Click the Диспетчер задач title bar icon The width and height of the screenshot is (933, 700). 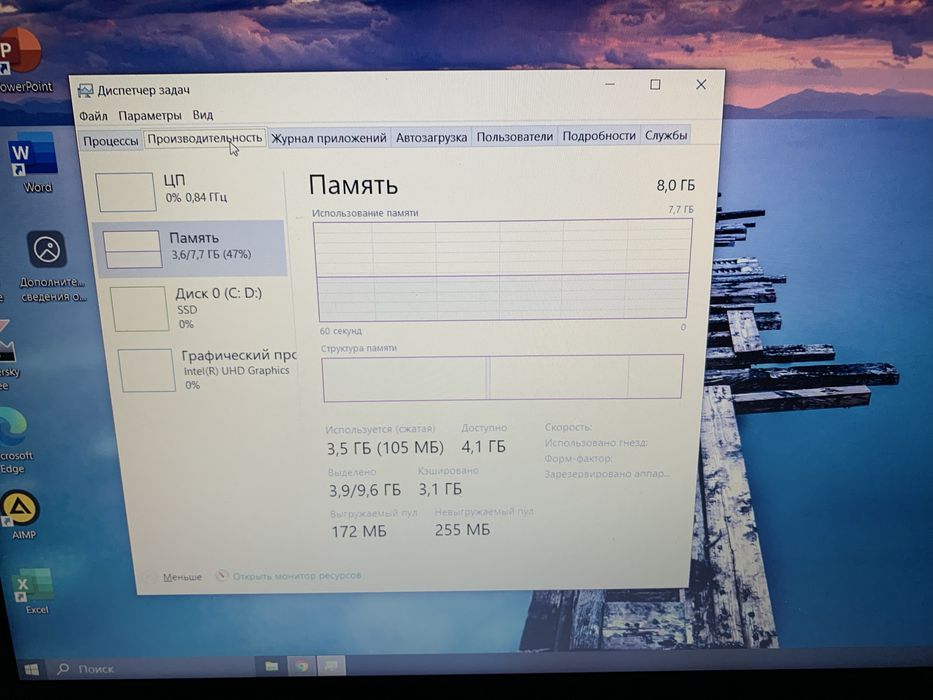(x=86, y=90)
